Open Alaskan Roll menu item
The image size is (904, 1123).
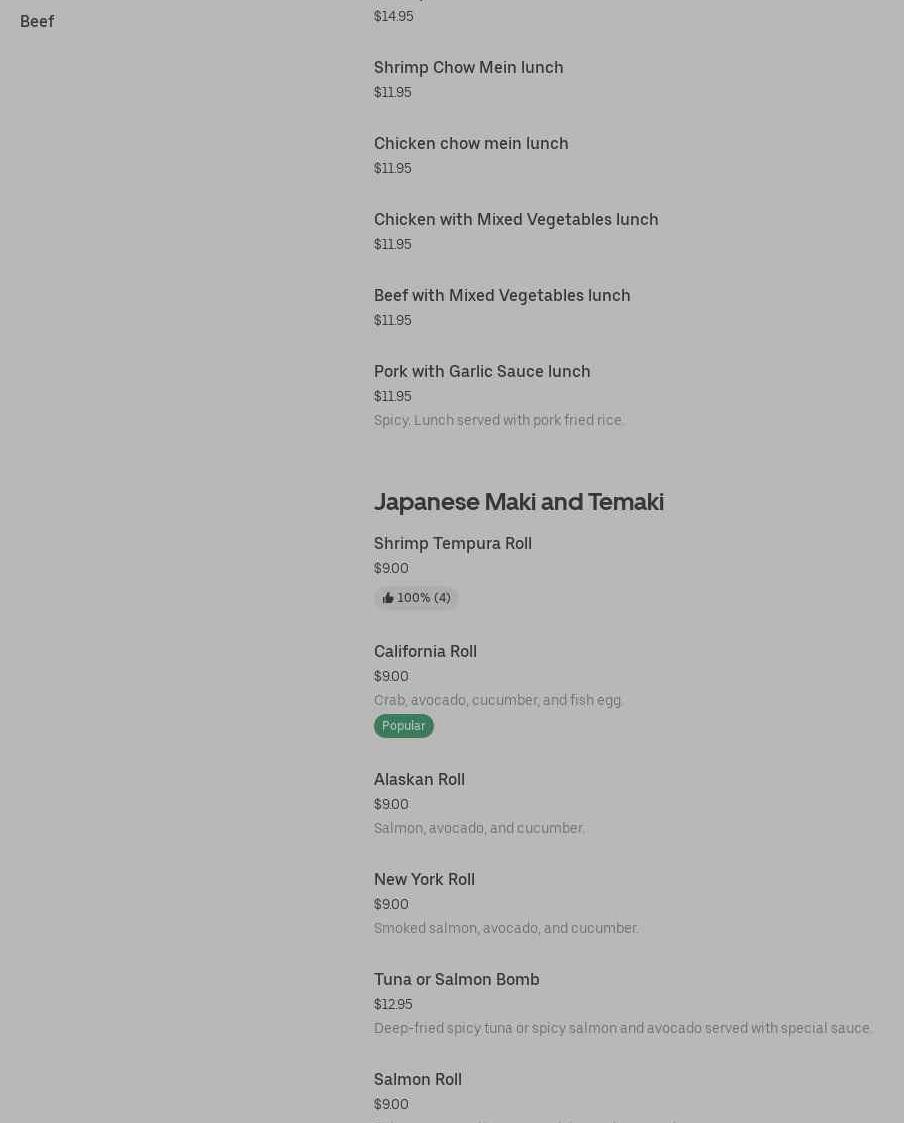pos(419,779)
